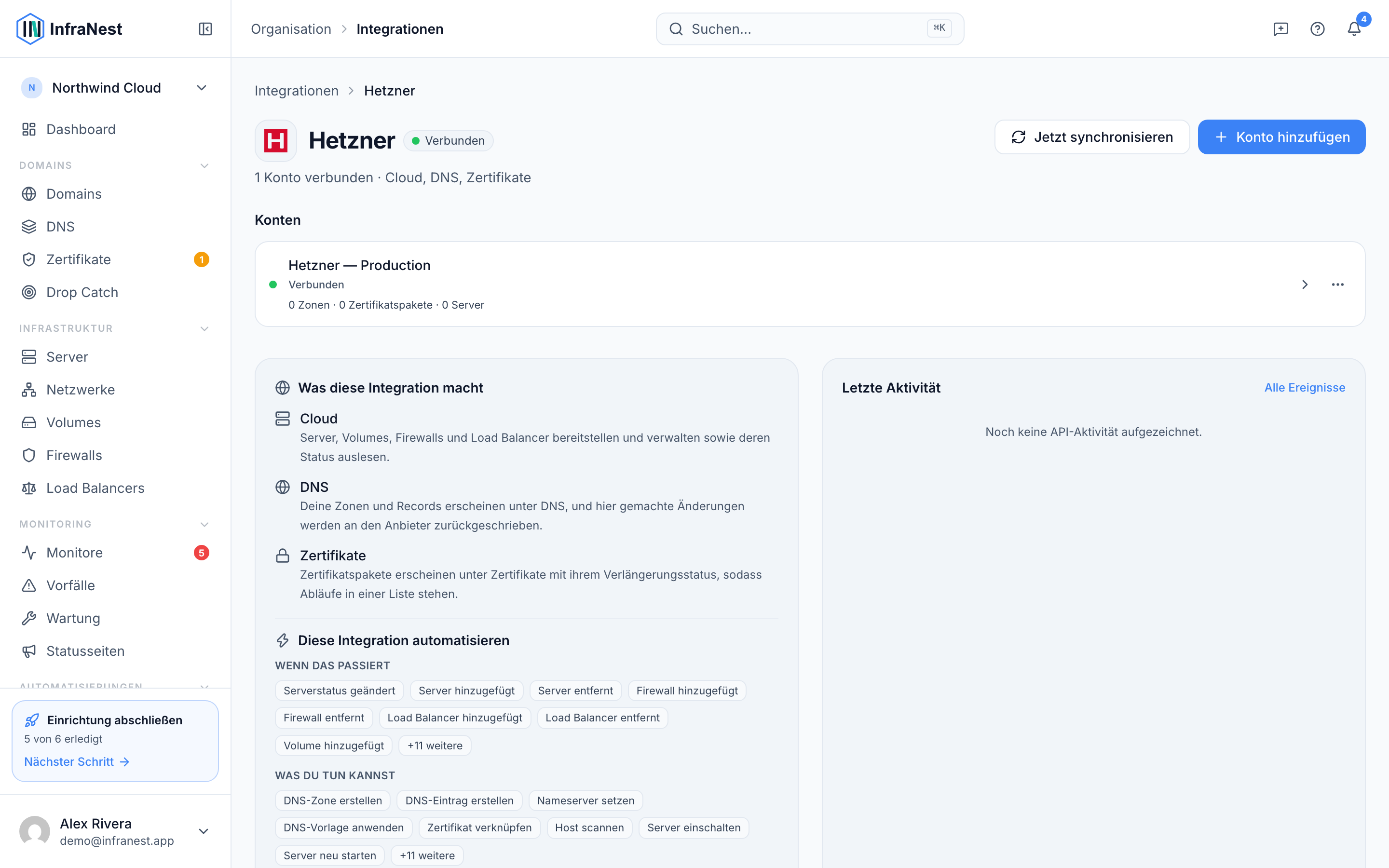Open the notifications bell

click(1354, 29)
